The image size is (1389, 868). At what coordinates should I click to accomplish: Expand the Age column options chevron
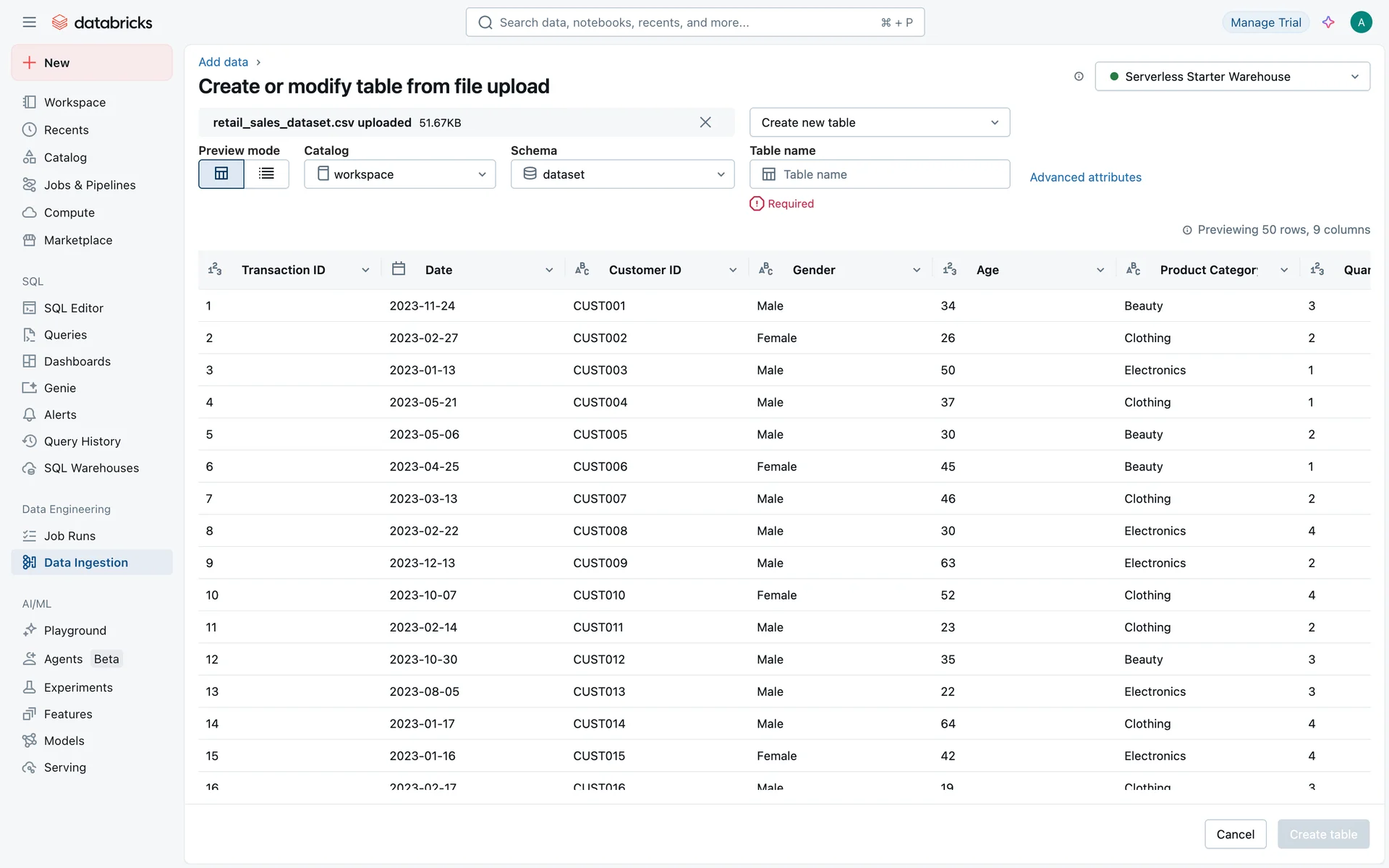tap(1100, 270)
